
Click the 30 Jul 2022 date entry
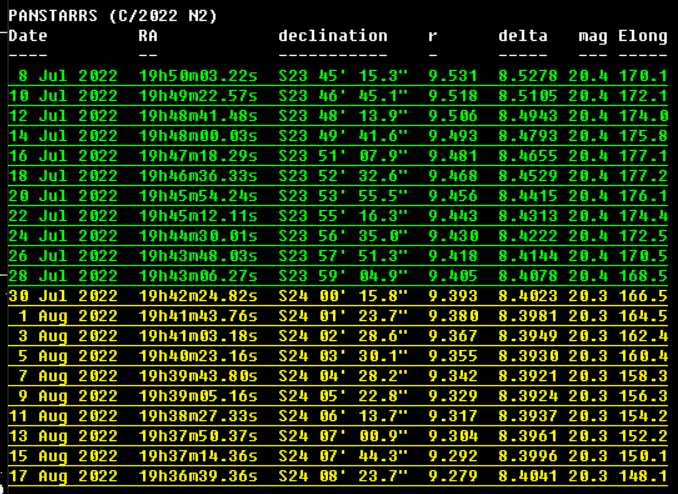pyautogui.click(x=63, y=295)
